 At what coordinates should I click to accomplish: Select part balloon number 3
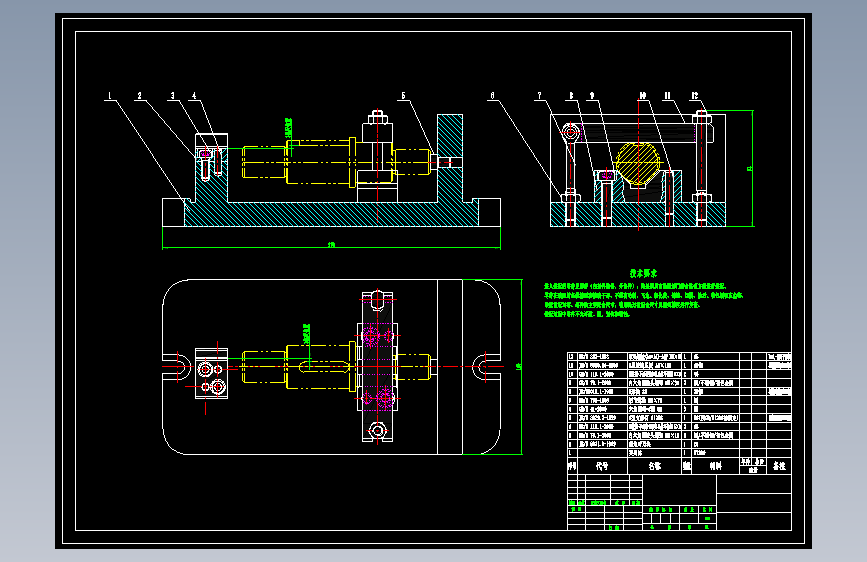(x=173, y=96)
